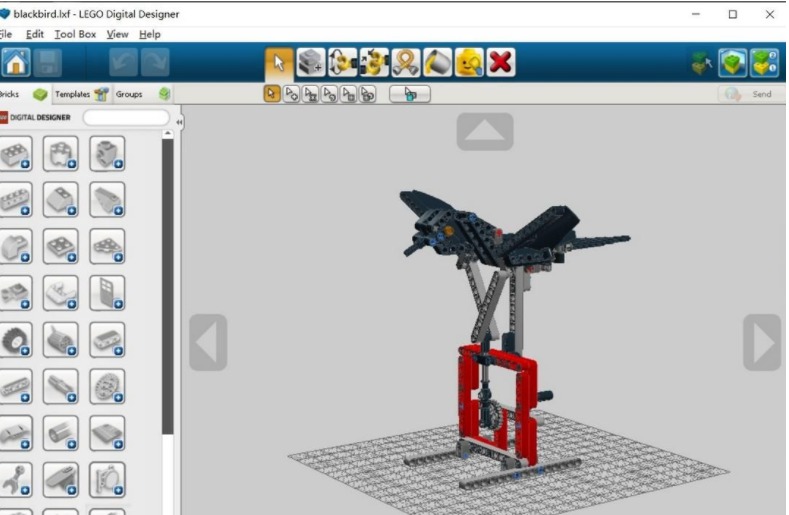Click the Home icon button
The image size is (789, 515).
[x=16, y=63]
